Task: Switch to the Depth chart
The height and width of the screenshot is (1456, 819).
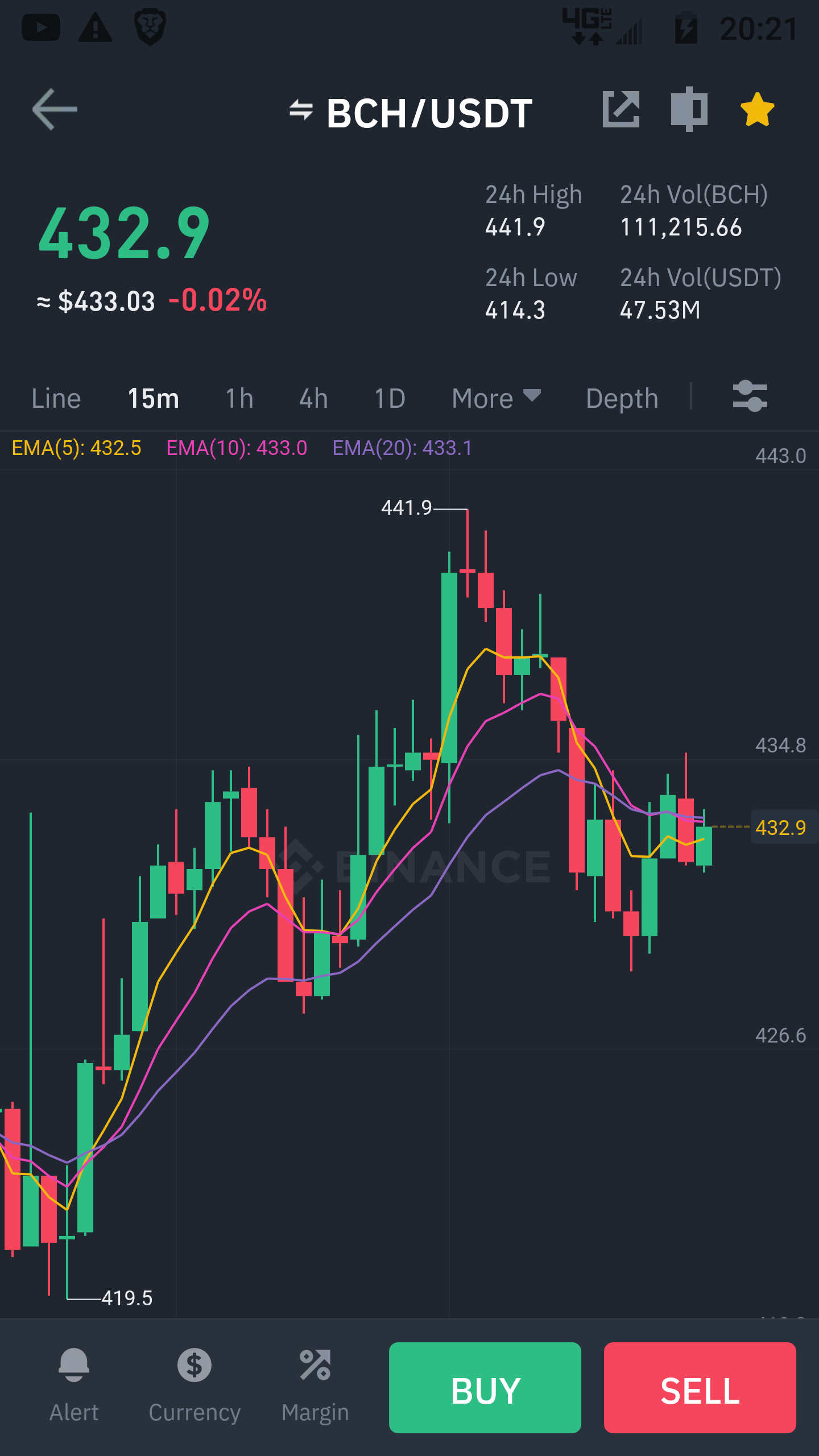Action: click(622, 398)
